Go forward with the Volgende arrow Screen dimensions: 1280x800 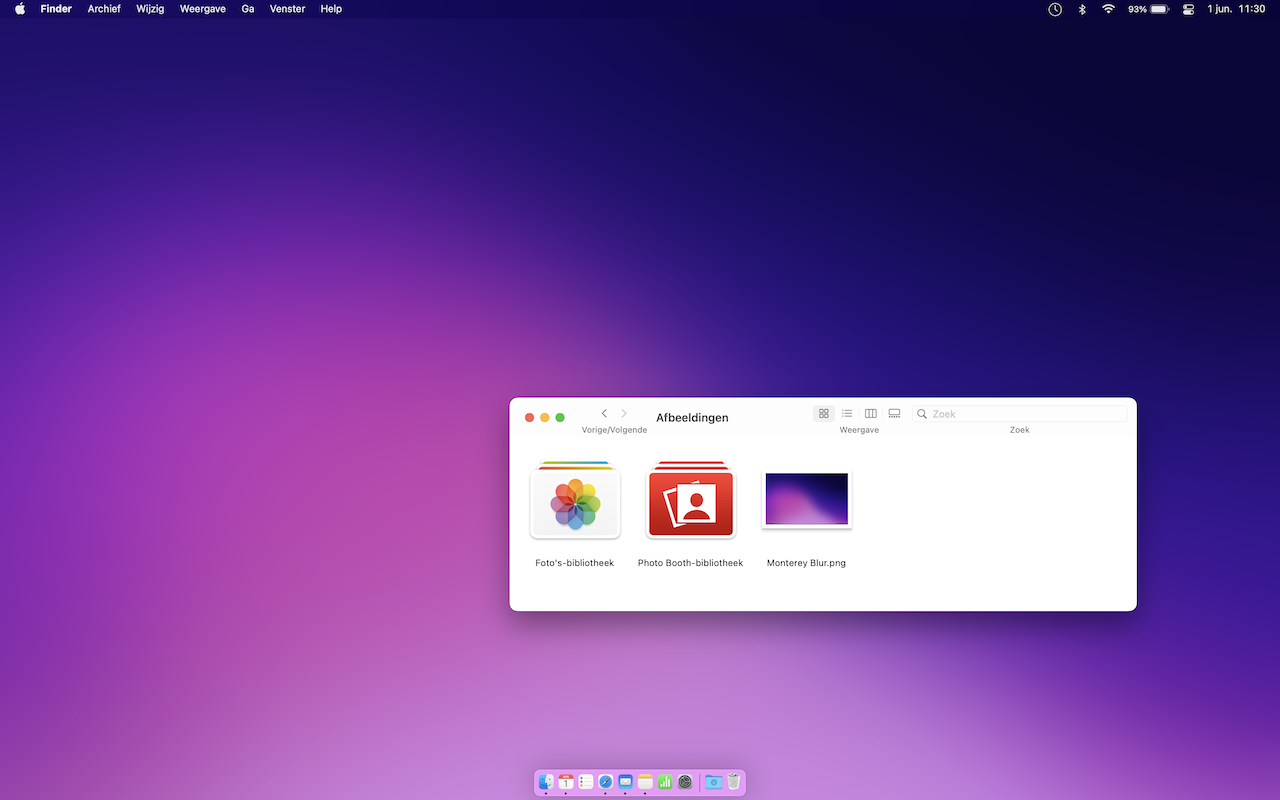tap(624, 413)
